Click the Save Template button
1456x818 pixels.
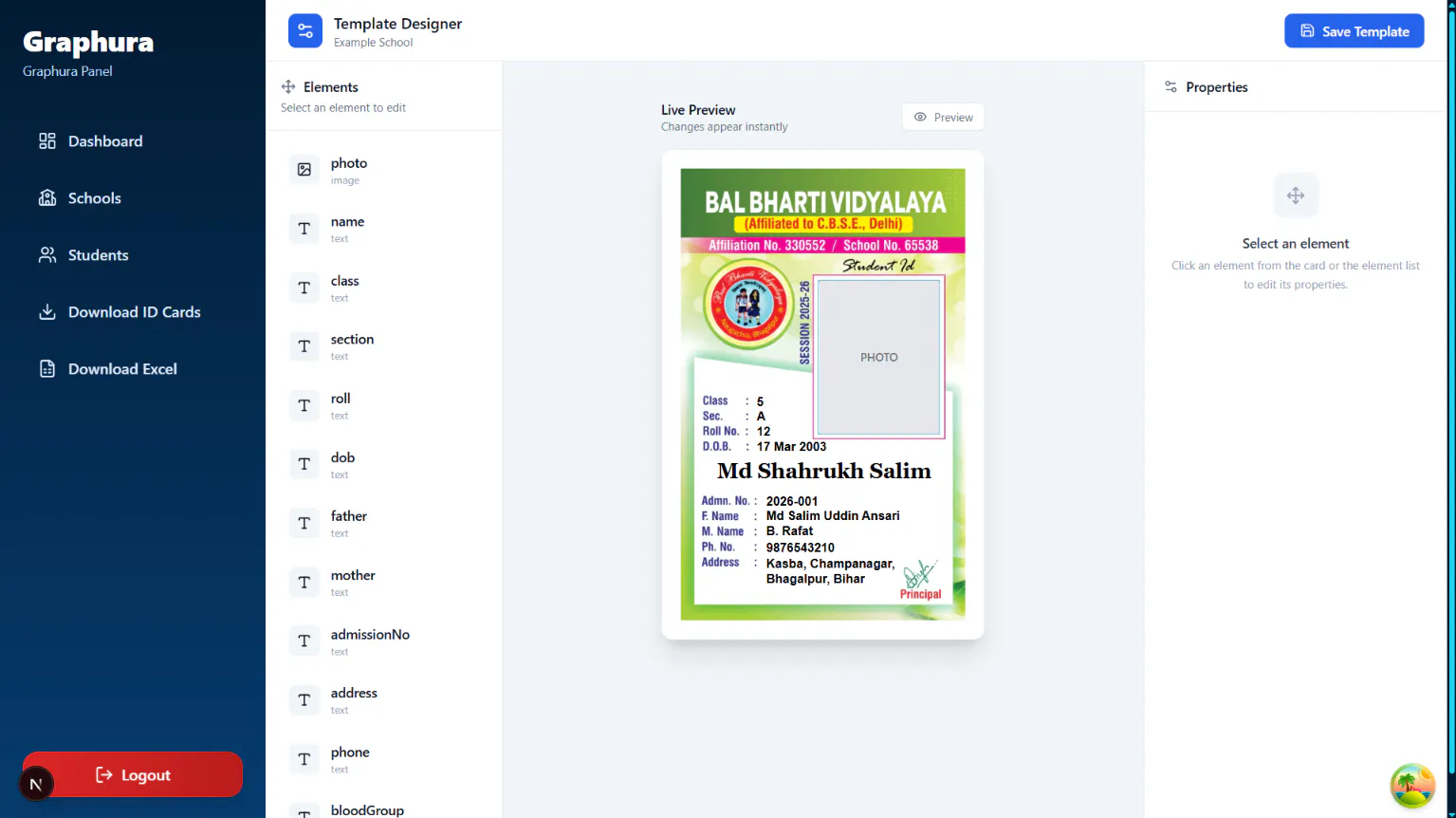pyautogui.click(x=1354, y=31)
